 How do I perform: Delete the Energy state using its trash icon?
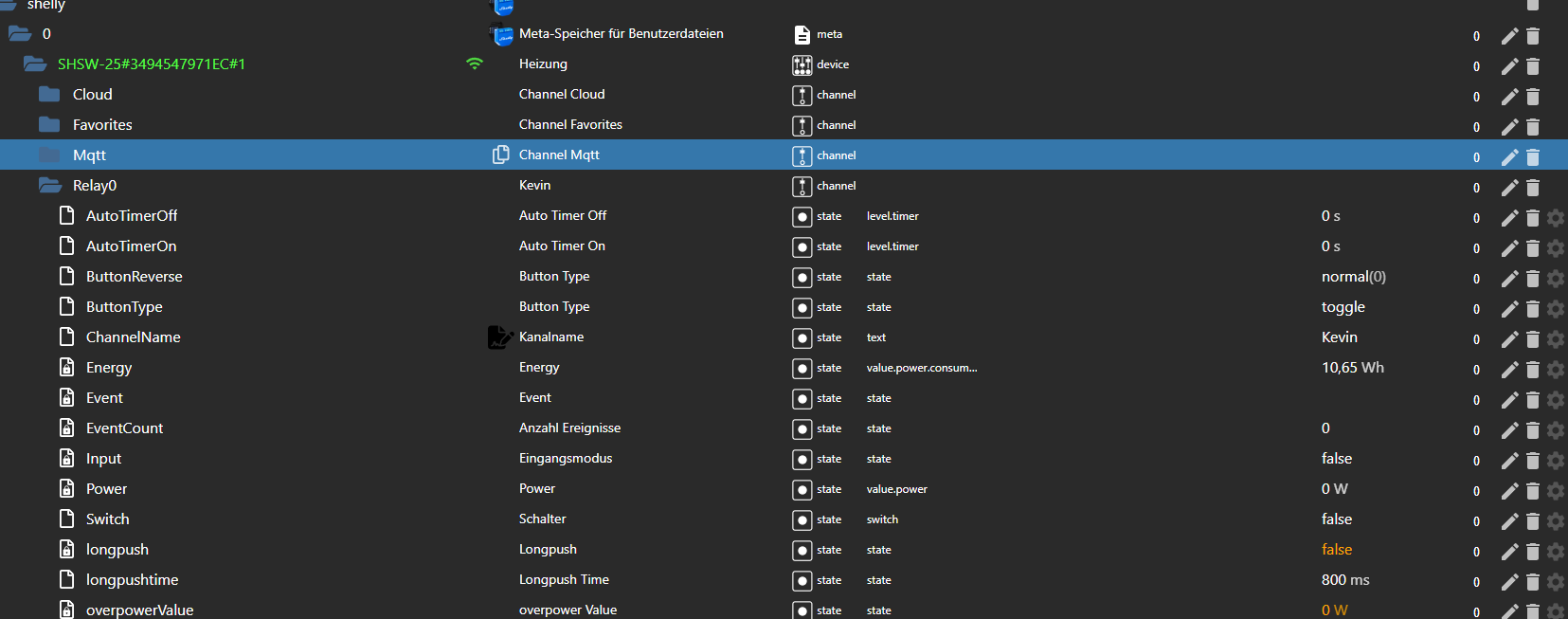pos(1533,370)
